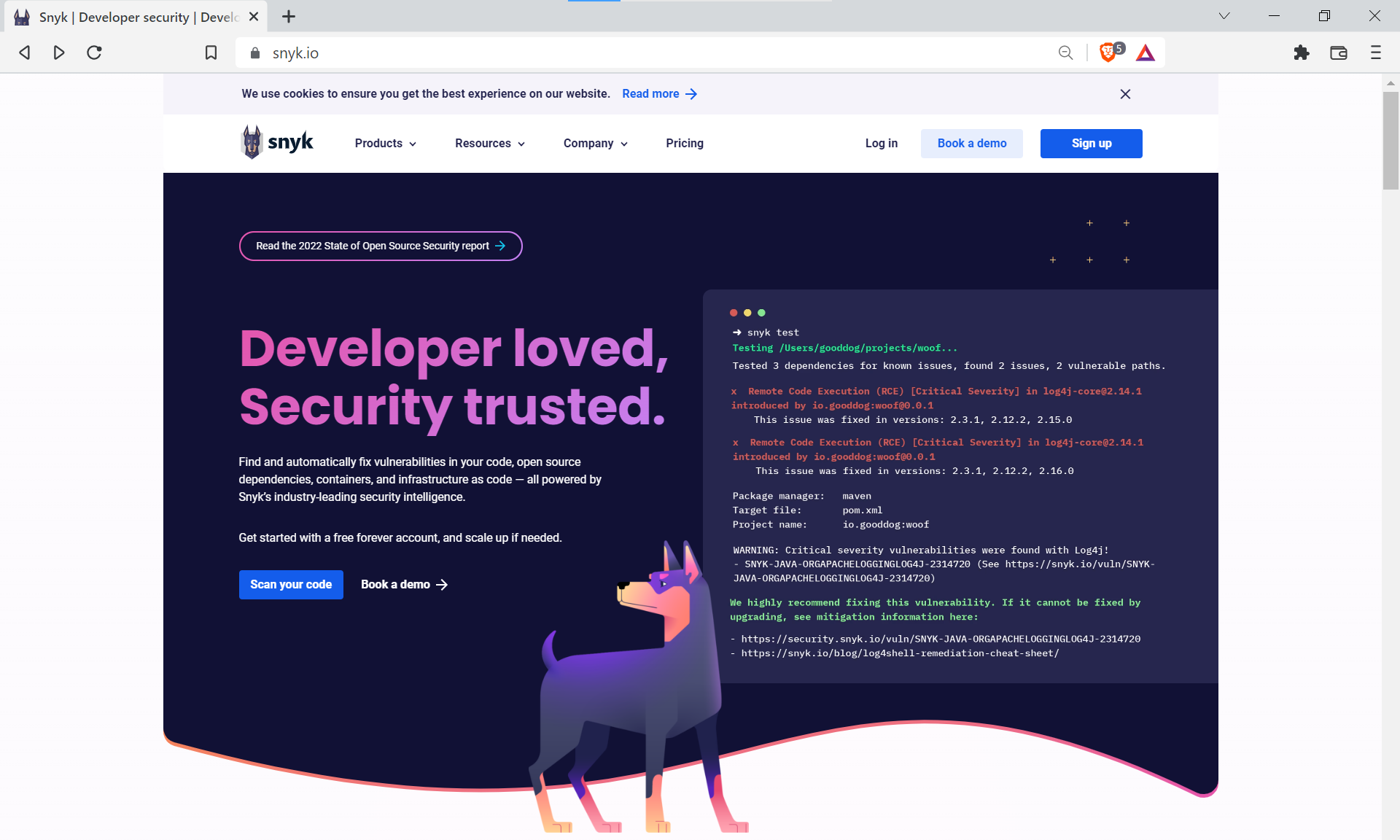
Task: Bookmark this page using the star icon
Action: tap(211, 52)
